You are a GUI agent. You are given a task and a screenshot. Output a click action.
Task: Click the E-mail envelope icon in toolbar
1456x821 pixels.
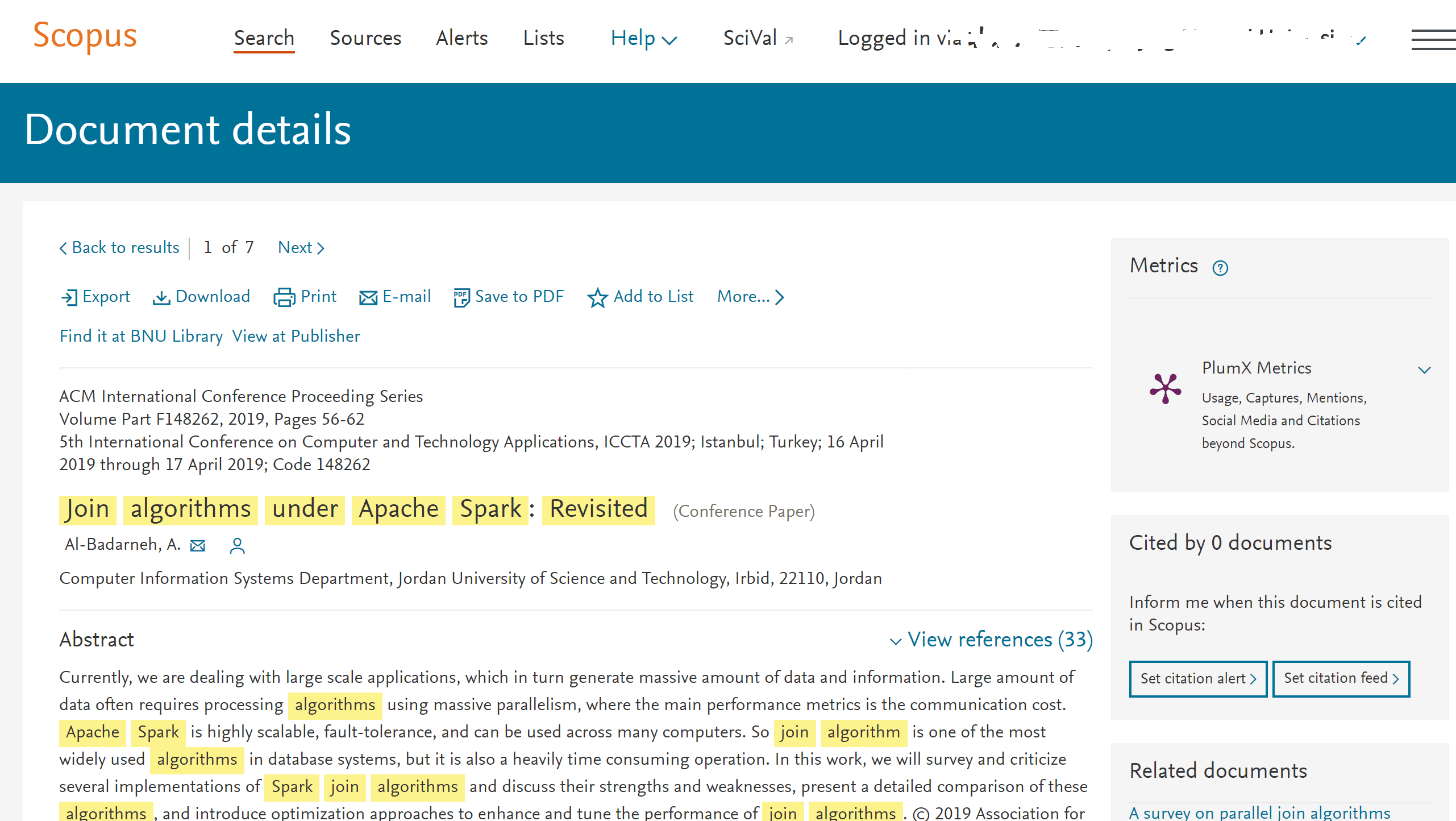(x=368, y=297)
